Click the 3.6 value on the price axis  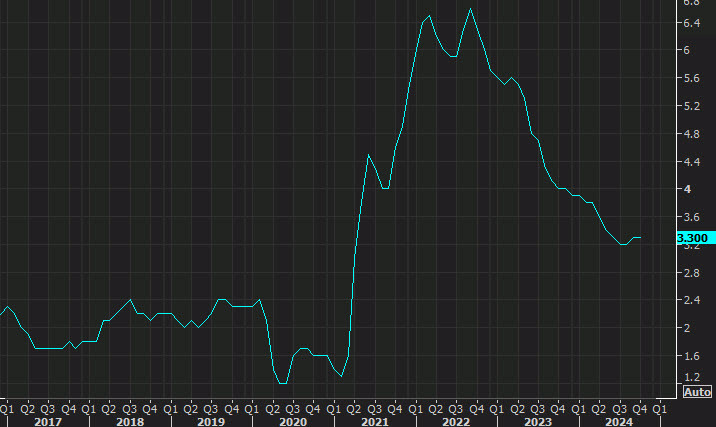coord(691,217)
